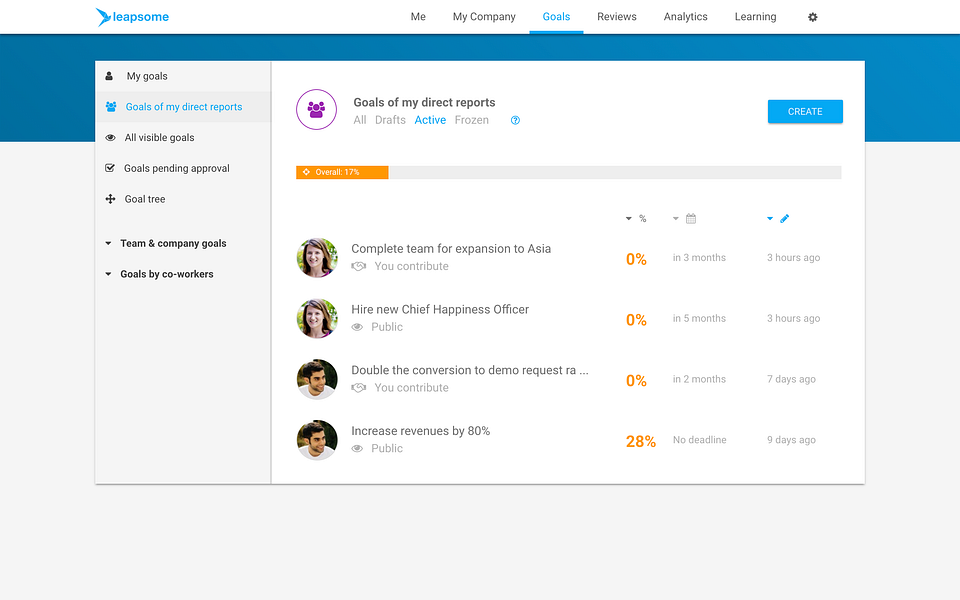Click the calendar deadline column icon
960x600 pixels.
point(691,219)
